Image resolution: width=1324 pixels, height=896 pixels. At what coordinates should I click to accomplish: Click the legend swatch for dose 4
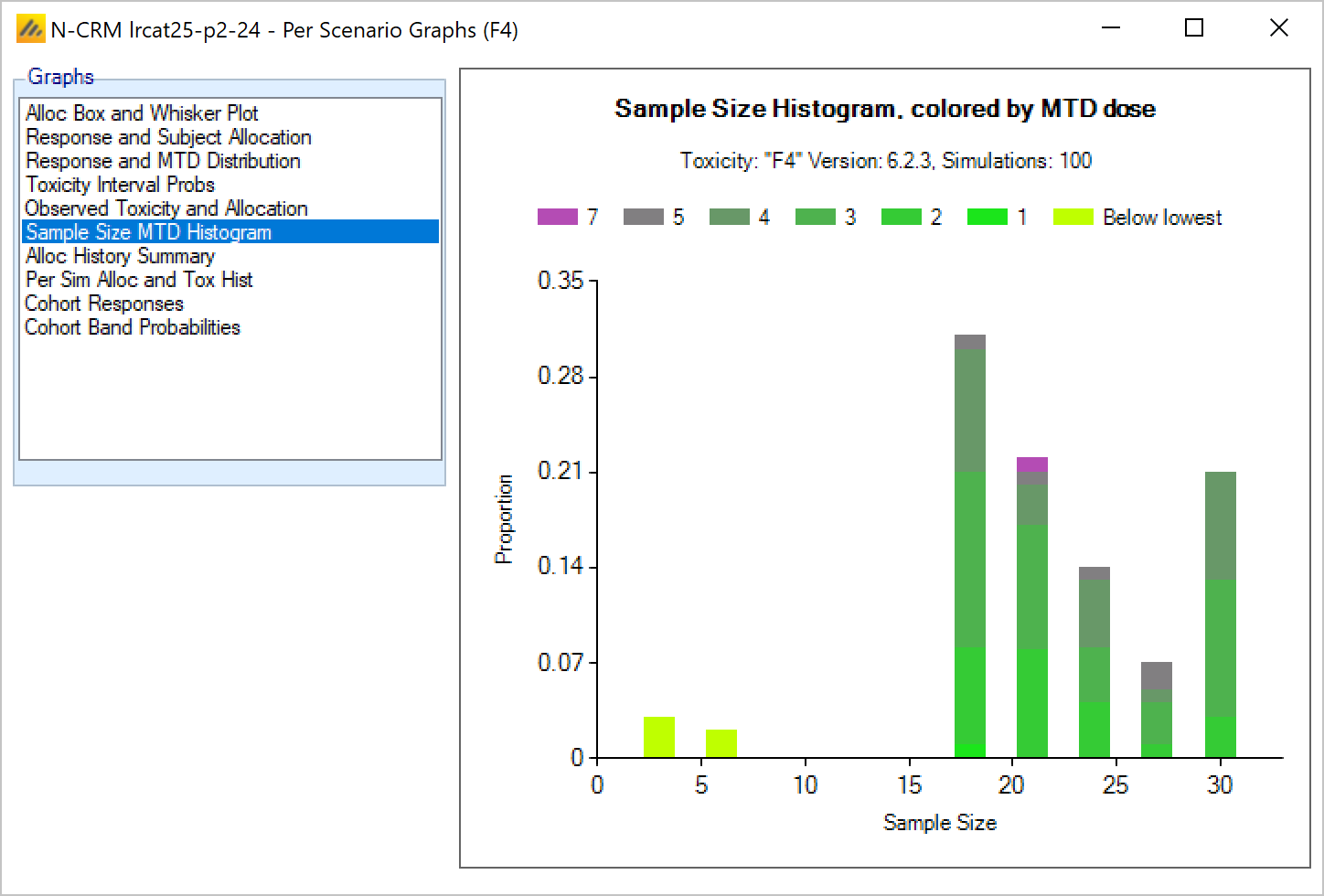[729, 218]
